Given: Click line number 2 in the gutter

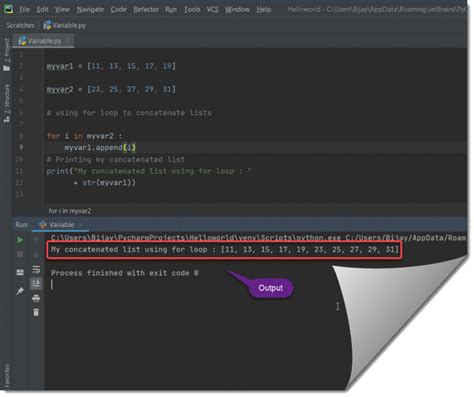Looking at the screenshot, I should [21, 66].
